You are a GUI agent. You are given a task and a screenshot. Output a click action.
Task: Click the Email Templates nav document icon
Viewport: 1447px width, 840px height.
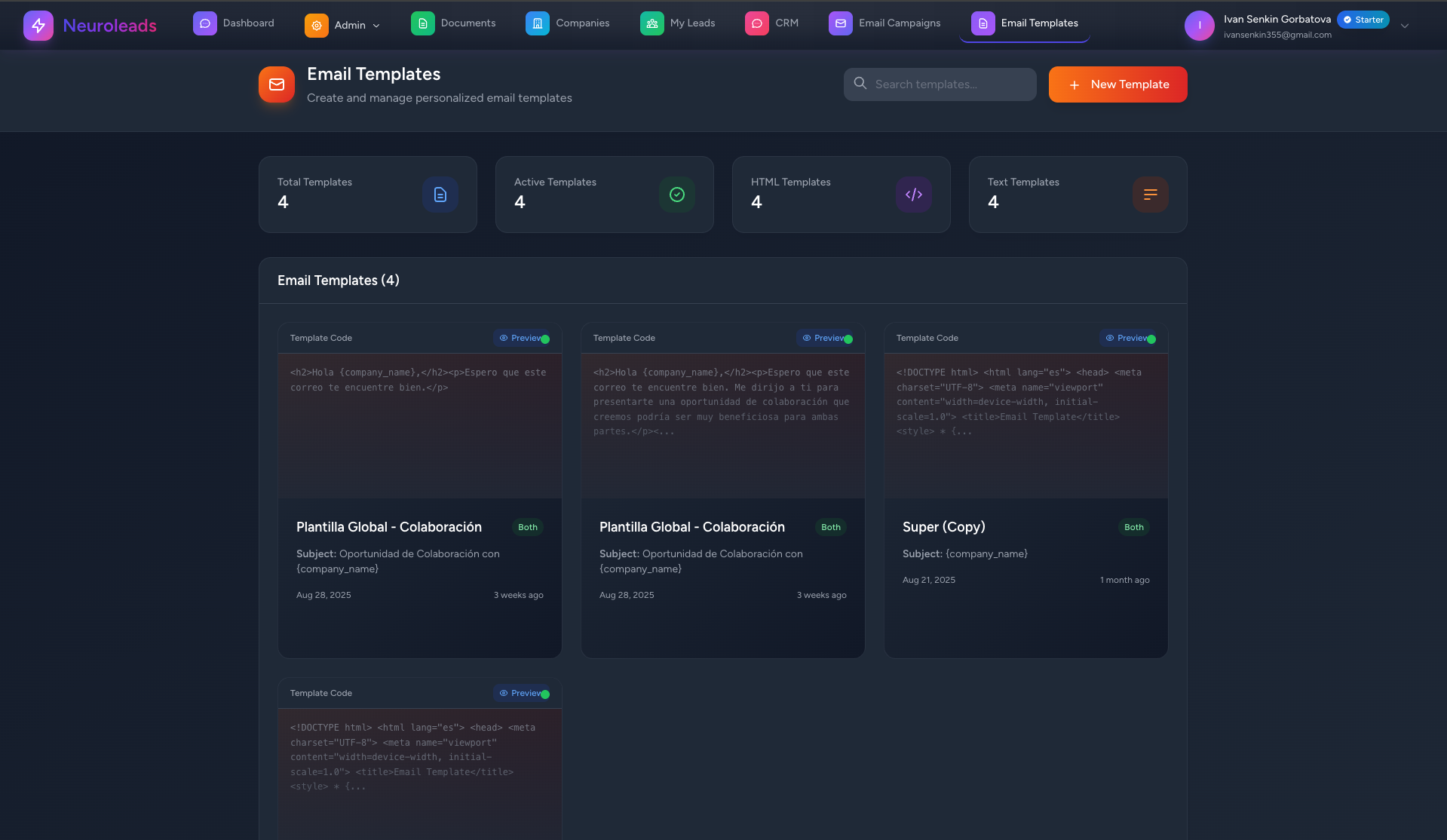pos(983,23)
